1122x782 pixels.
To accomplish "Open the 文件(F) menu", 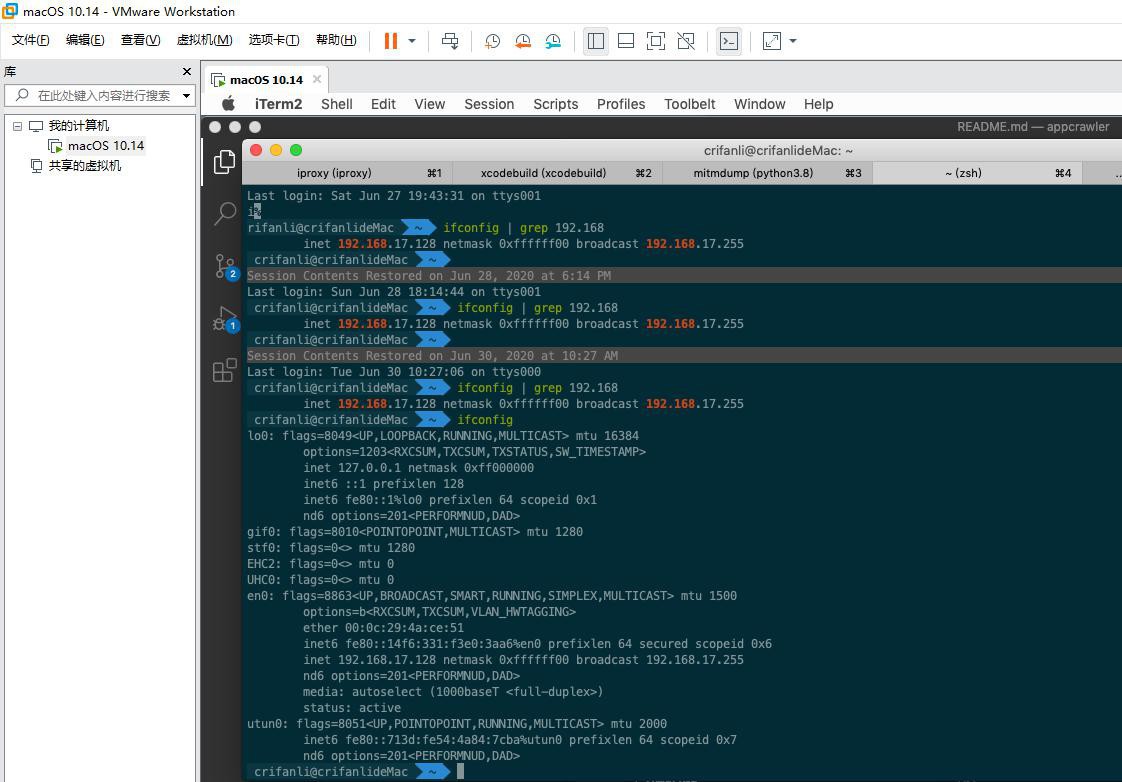I will (x=31, y=40).
